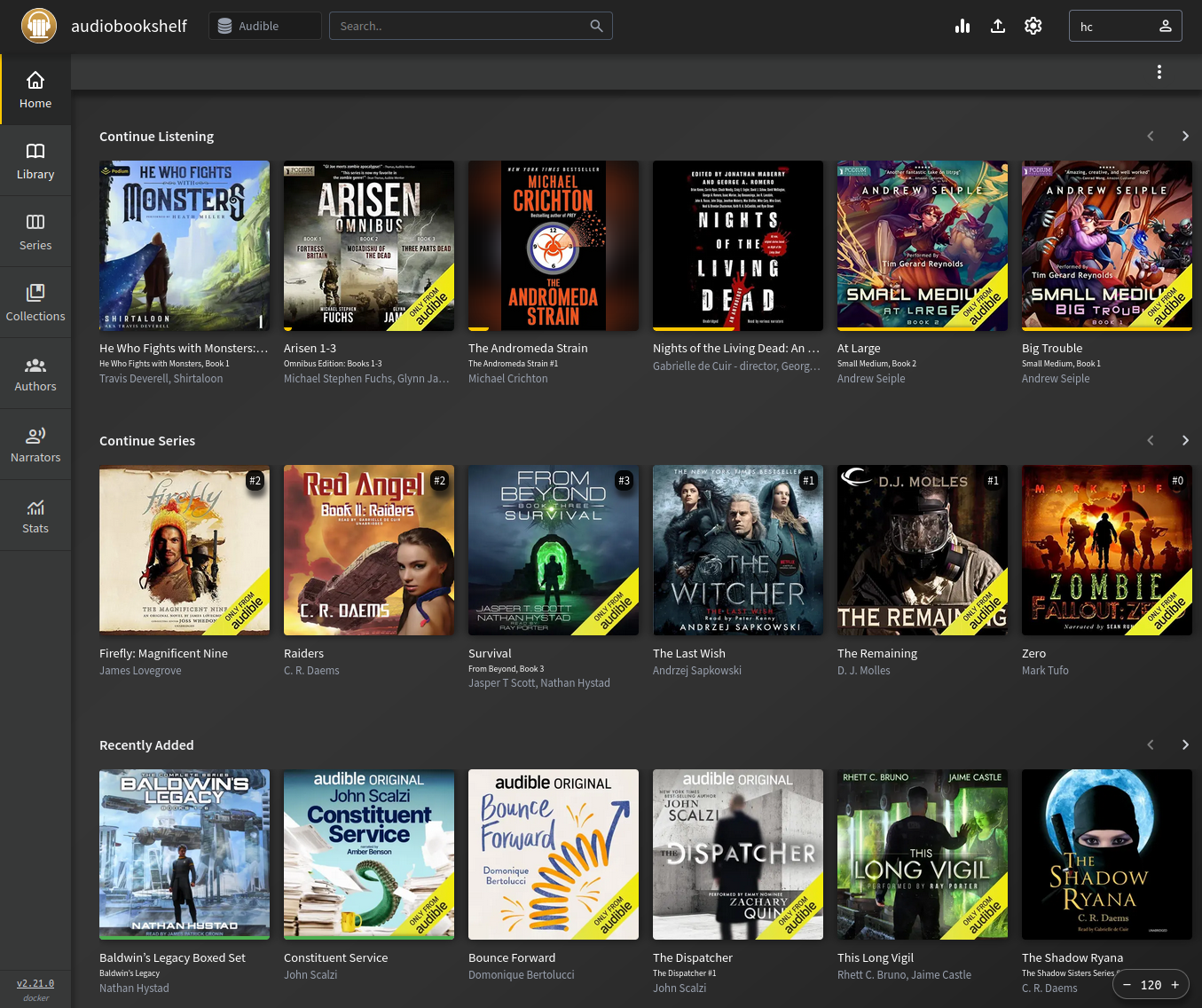The image size is (1202, 1008).
Task: Click title text Big Trouble
Action: click(1052, 349)
